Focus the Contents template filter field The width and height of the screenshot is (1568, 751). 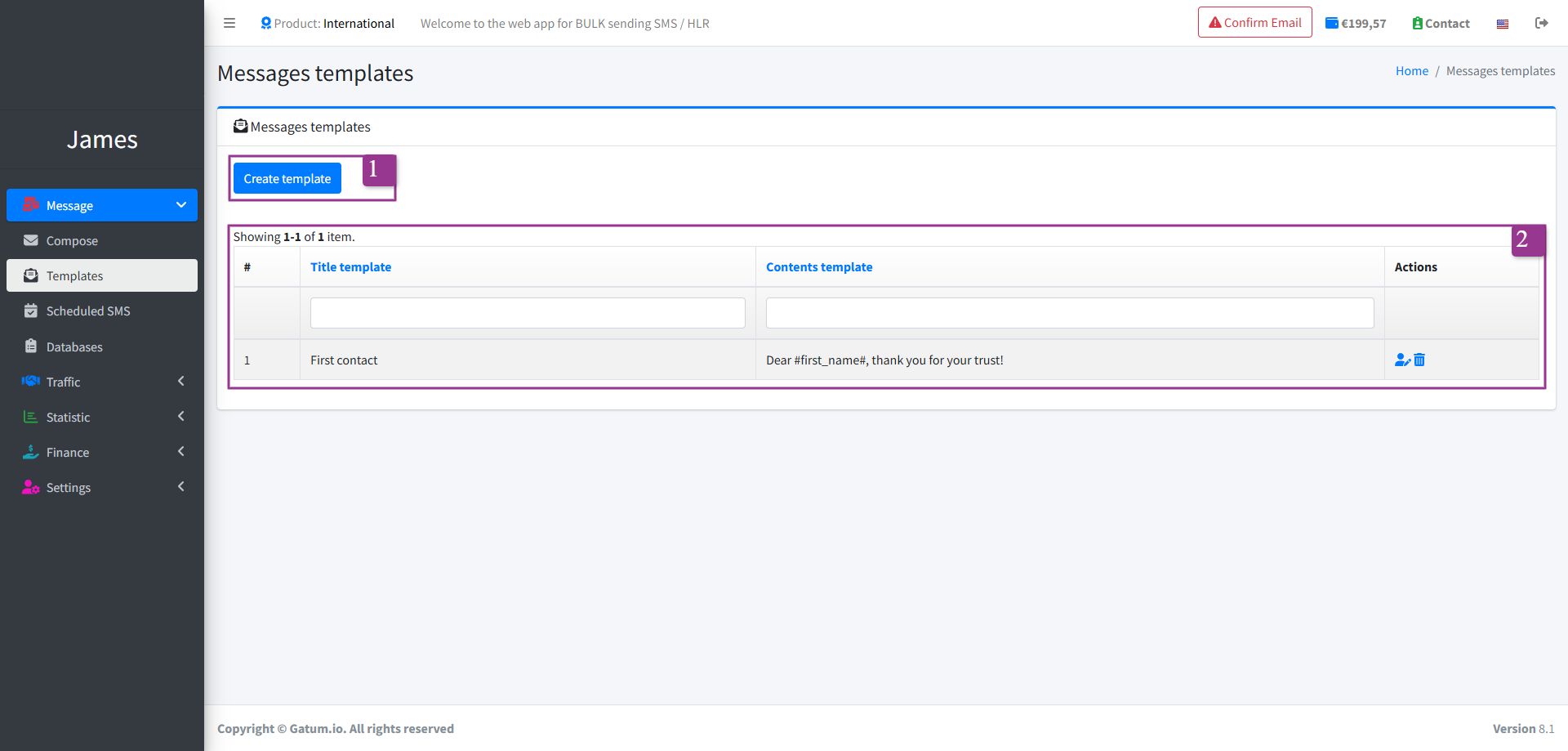pyautogui.click(x=1069, y=313)
